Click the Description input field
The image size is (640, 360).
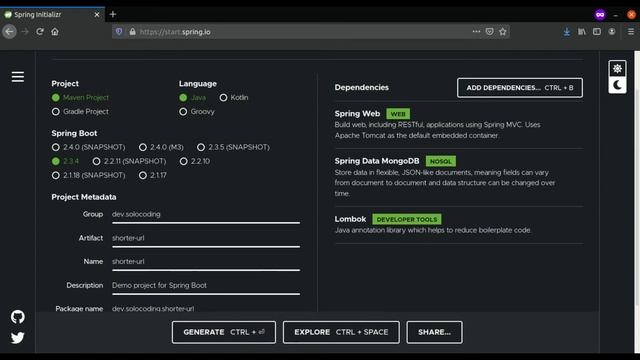206,285
